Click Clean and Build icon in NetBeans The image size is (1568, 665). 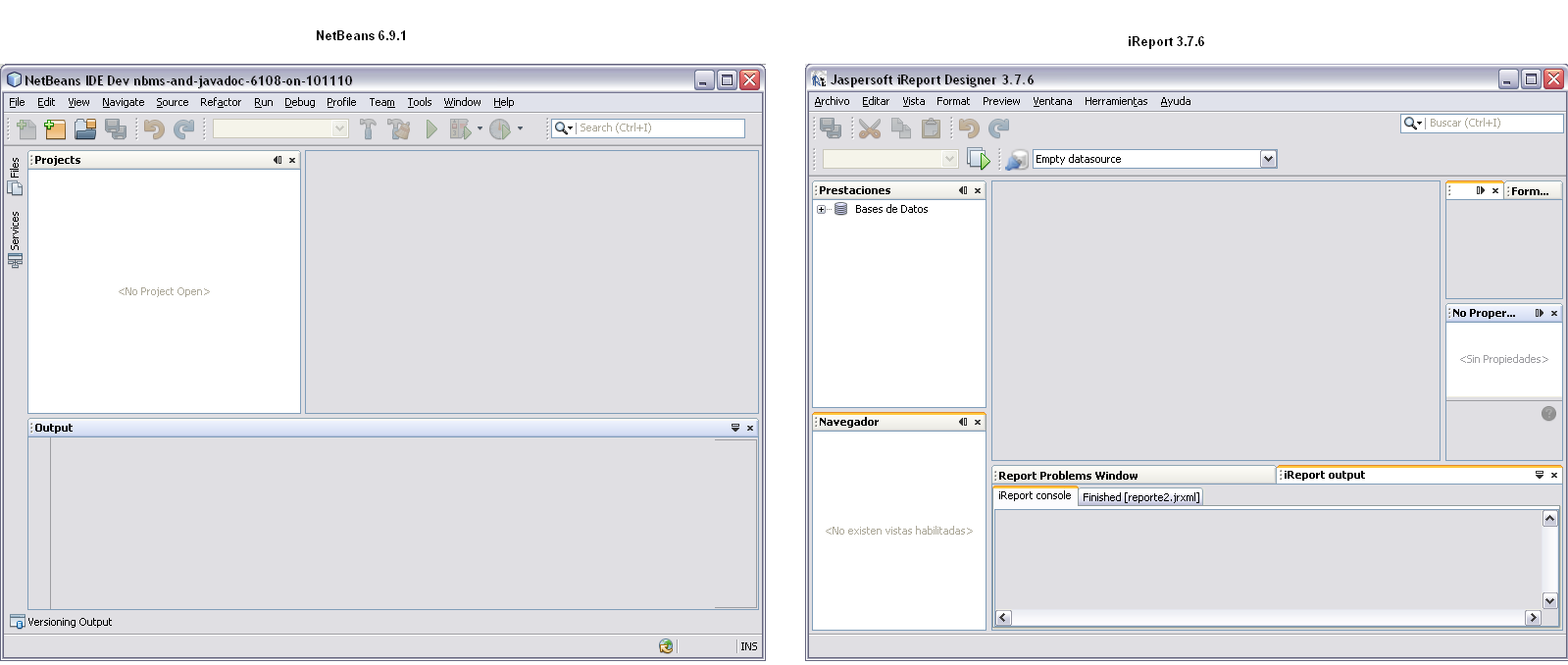(398, 128)
